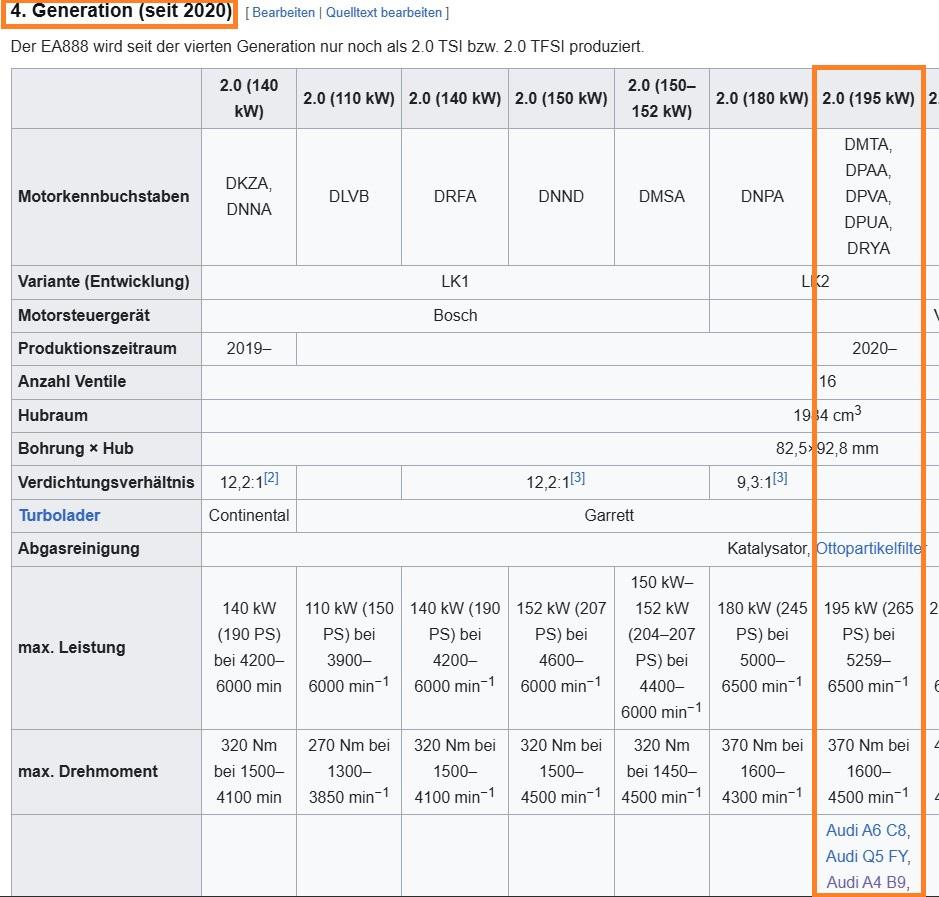Click the max. Leistung row header
The height and width of the screenshot is (897, 939).
(x=107, y=648)
